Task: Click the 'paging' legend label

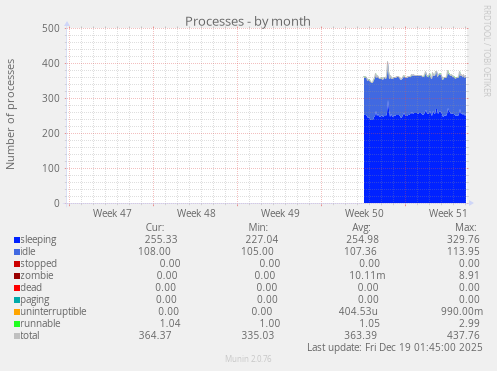Action: (35, 300)
